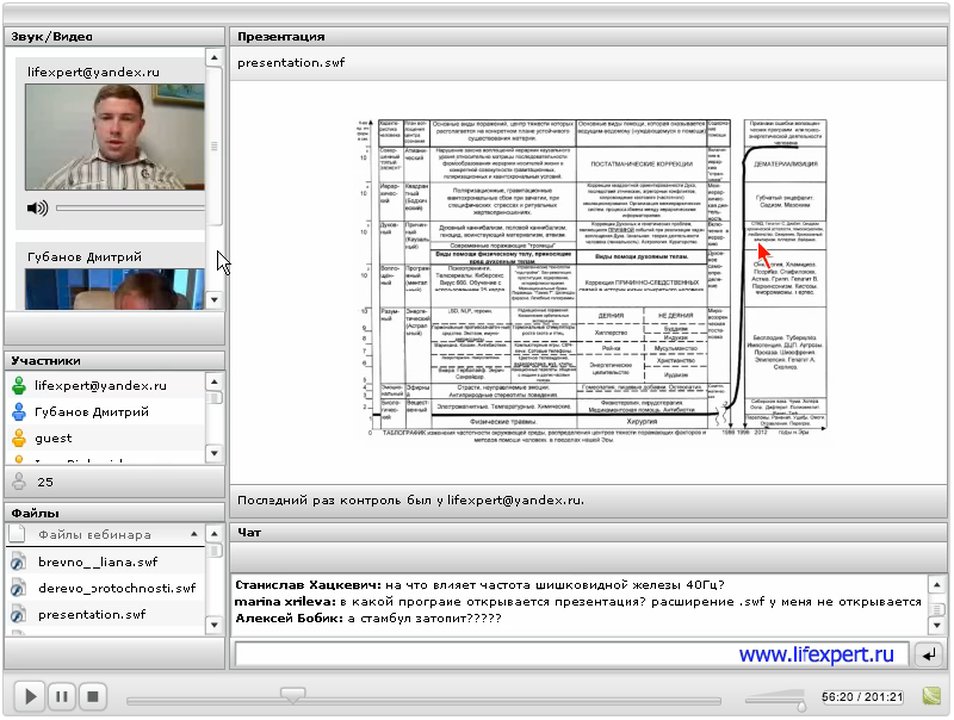Viewport: 954px width, 720px height.
Task: Click the Губанов Дмитрий video label
Action: (85, 257)
